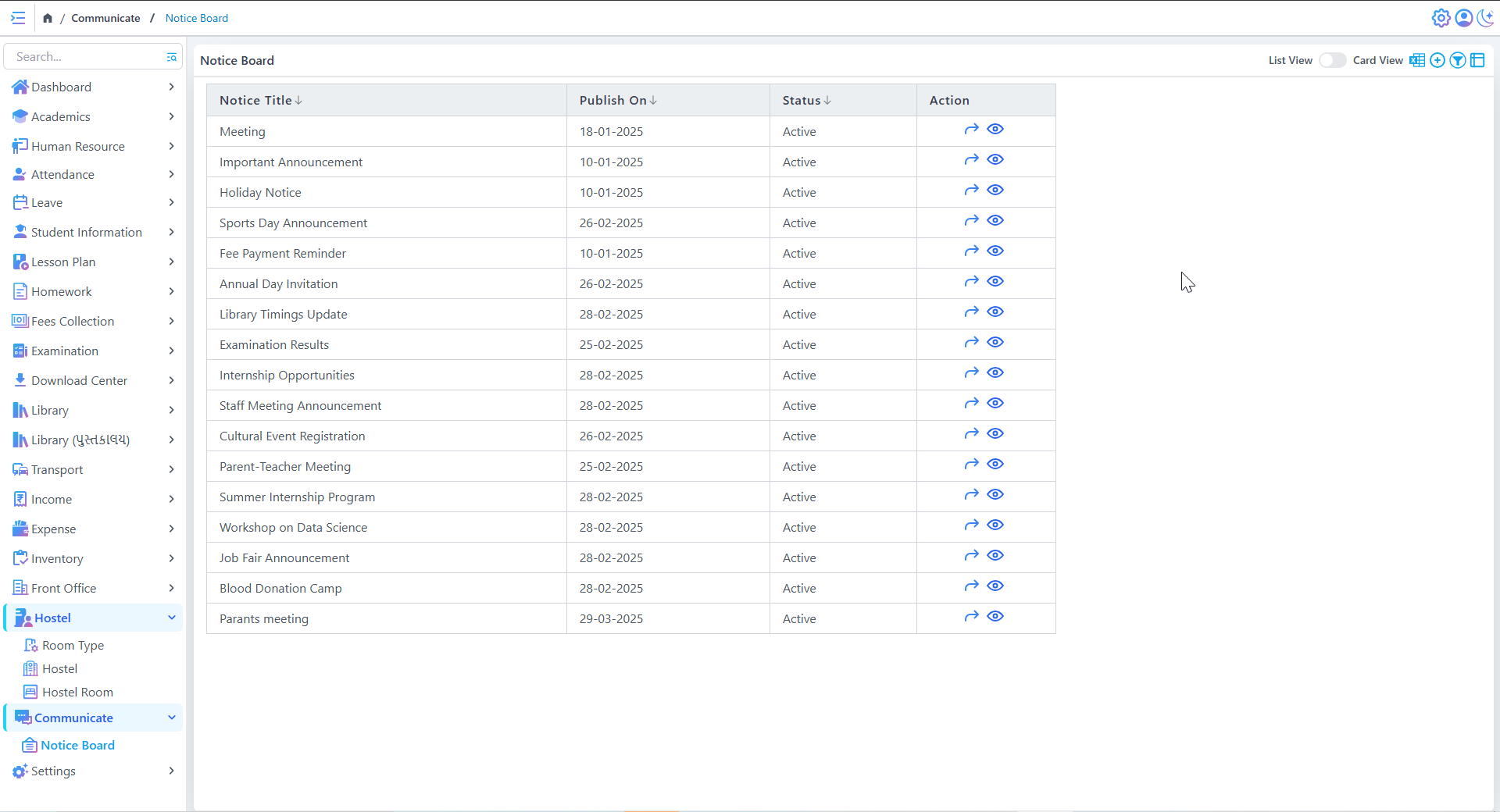Image resolution: width=1500 pixels, height=812 pixels.
Task: Click the home icon in breadcrumb
Action: coord(48,18)
